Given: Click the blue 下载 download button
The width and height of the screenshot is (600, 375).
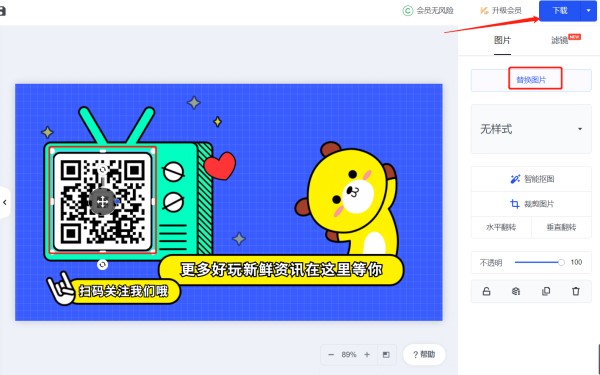Looking at the screenshot, I should tap(560, 10).
